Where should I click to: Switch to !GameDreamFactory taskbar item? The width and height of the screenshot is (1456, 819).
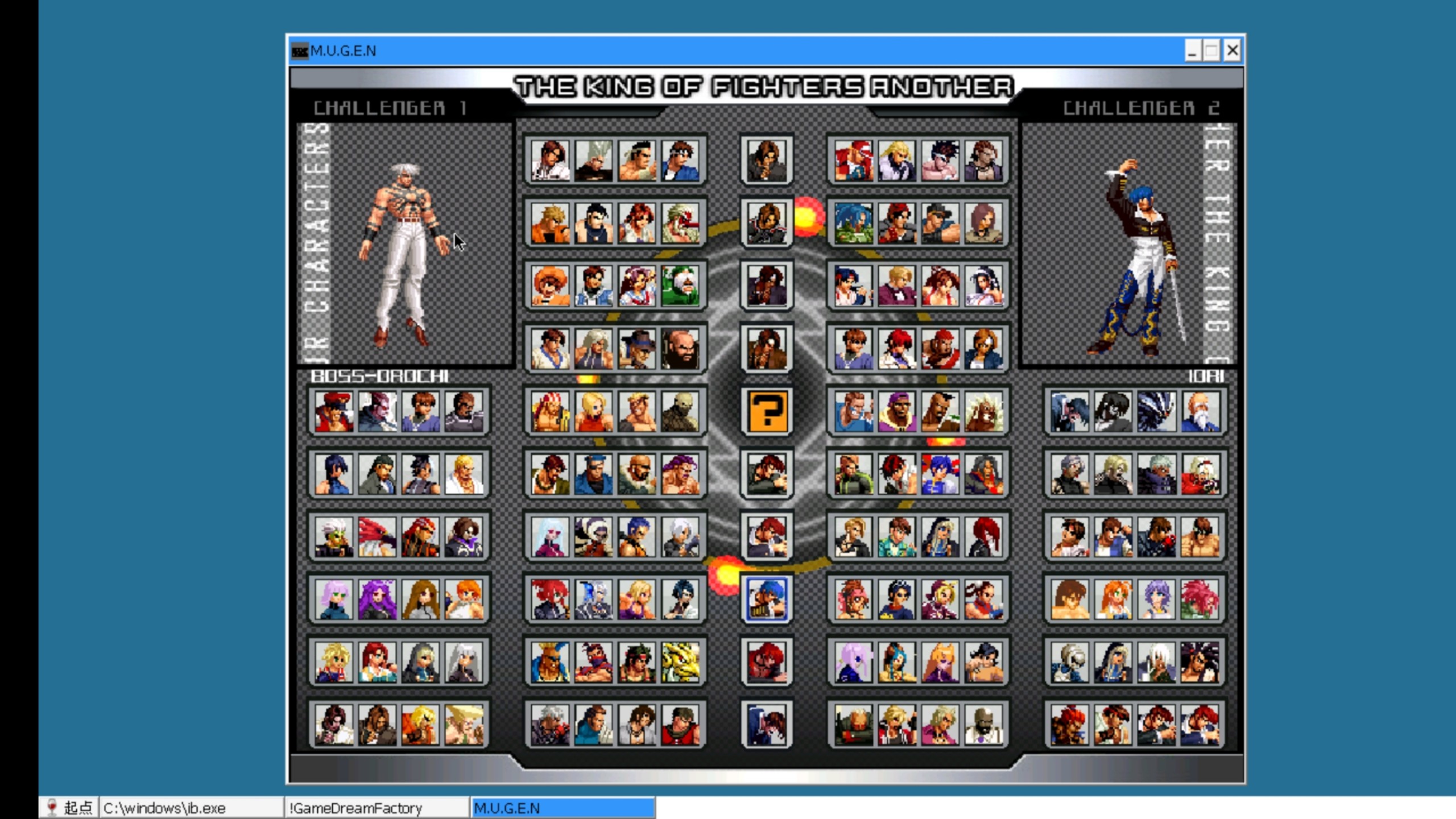(375, 808)
